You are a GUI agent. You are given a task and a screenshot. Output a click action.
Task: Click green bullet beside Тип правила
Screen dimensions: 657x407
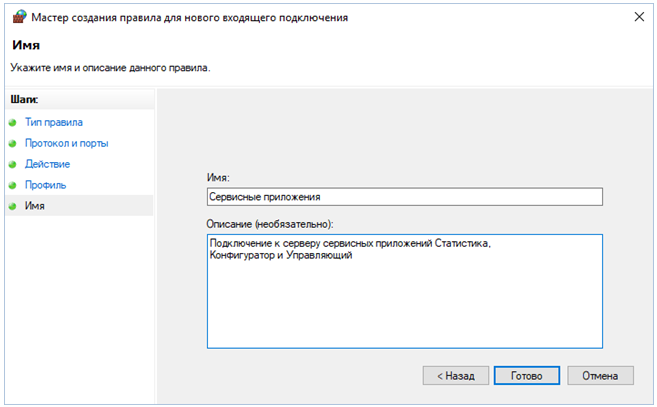(13, 122)
